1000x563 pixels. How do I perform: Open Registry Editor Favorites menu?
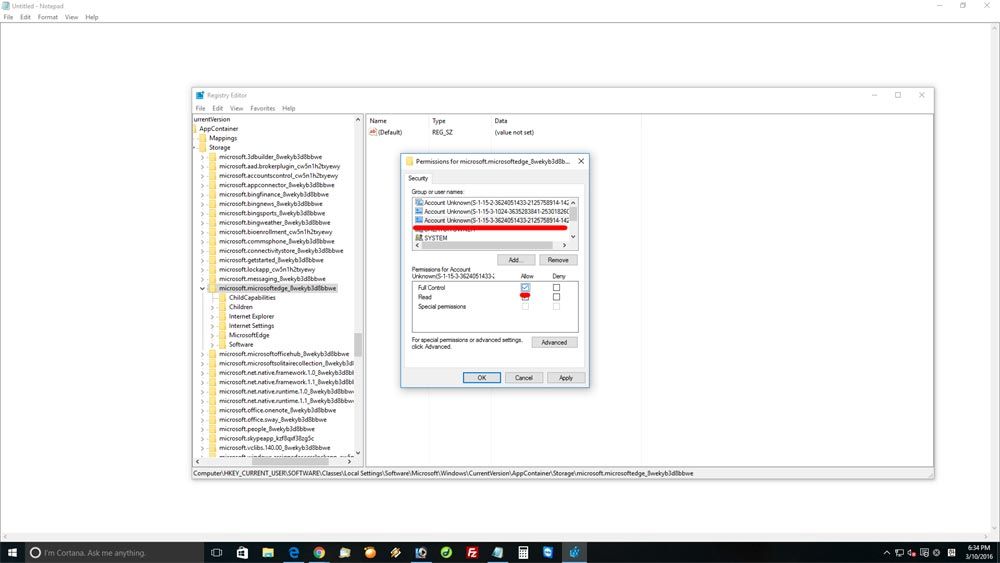(263, 108)
